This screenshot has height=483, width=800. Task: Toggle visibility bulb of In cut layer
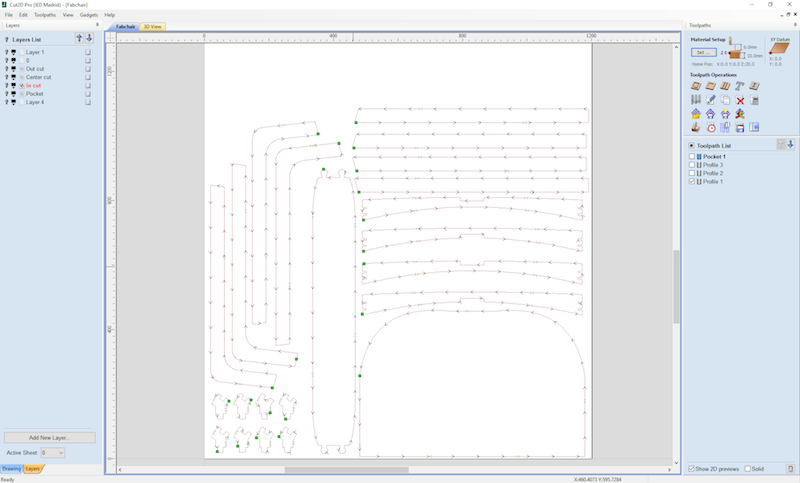pos(7,86)
